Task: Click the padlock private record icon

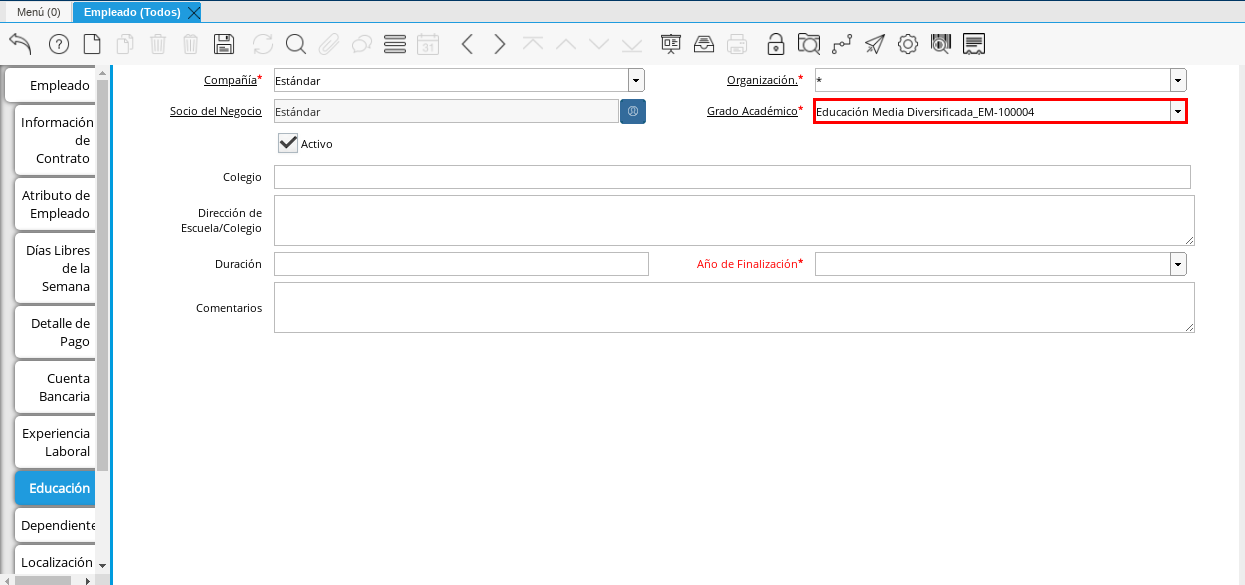Action: click(776, 43)
